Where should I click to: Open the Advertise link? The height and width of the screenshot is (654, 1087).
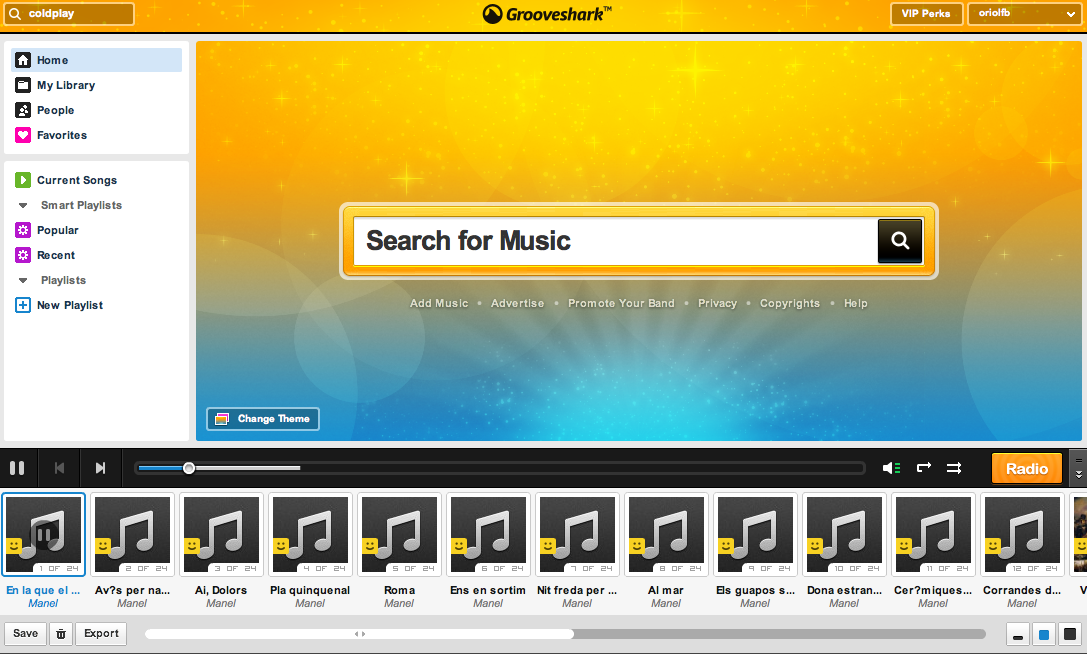[517, 303]
